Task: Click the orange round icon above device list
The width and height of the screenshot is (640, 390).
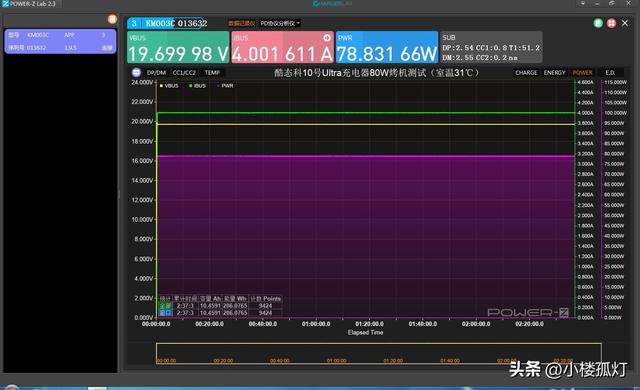Action: pos(112,19)
